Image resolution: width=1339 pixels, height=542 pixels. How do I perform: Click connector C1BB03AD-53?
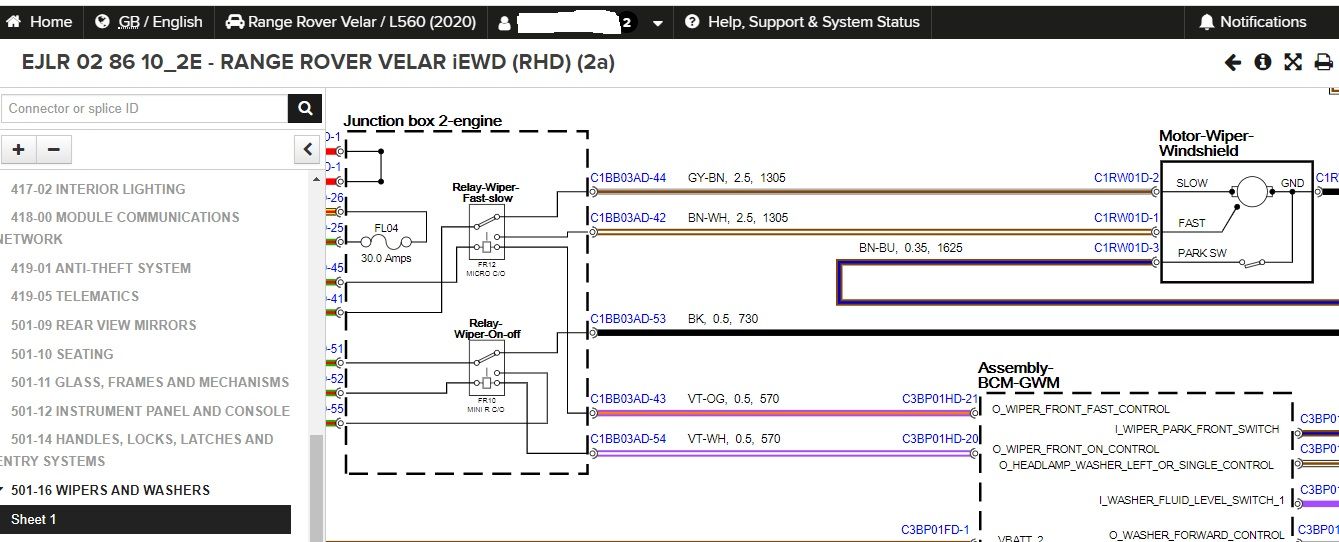click(628, 319)
